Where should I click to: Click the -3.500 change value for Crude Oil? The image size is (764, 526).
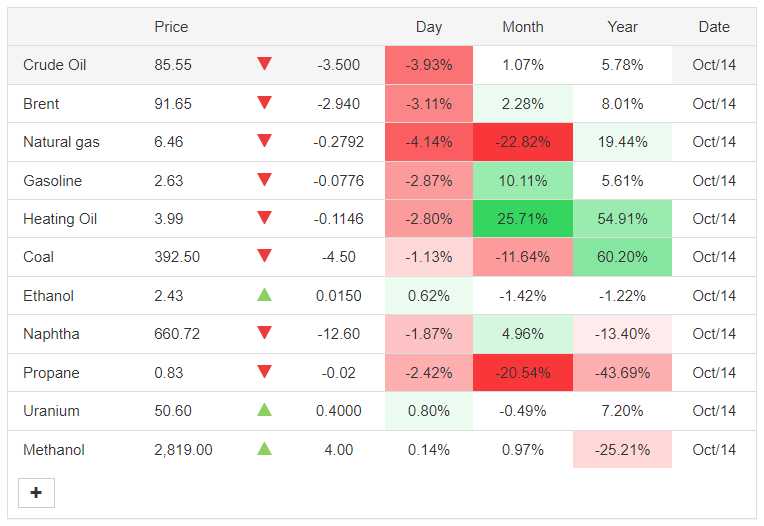[339, 65]
